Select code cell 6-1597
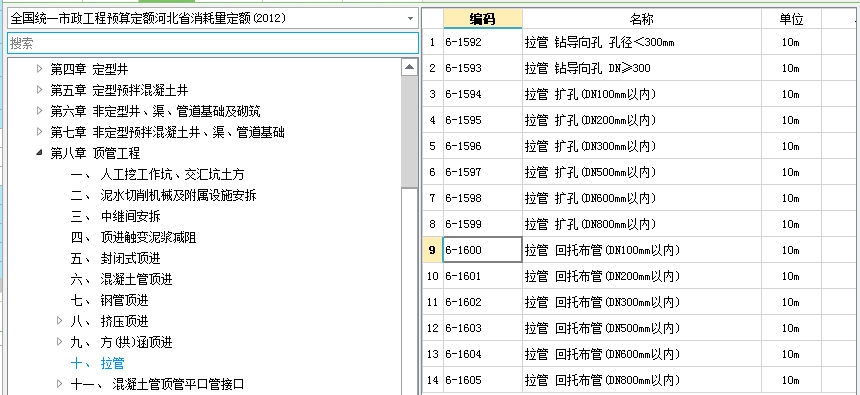860x395 pixels. (483, 172)
